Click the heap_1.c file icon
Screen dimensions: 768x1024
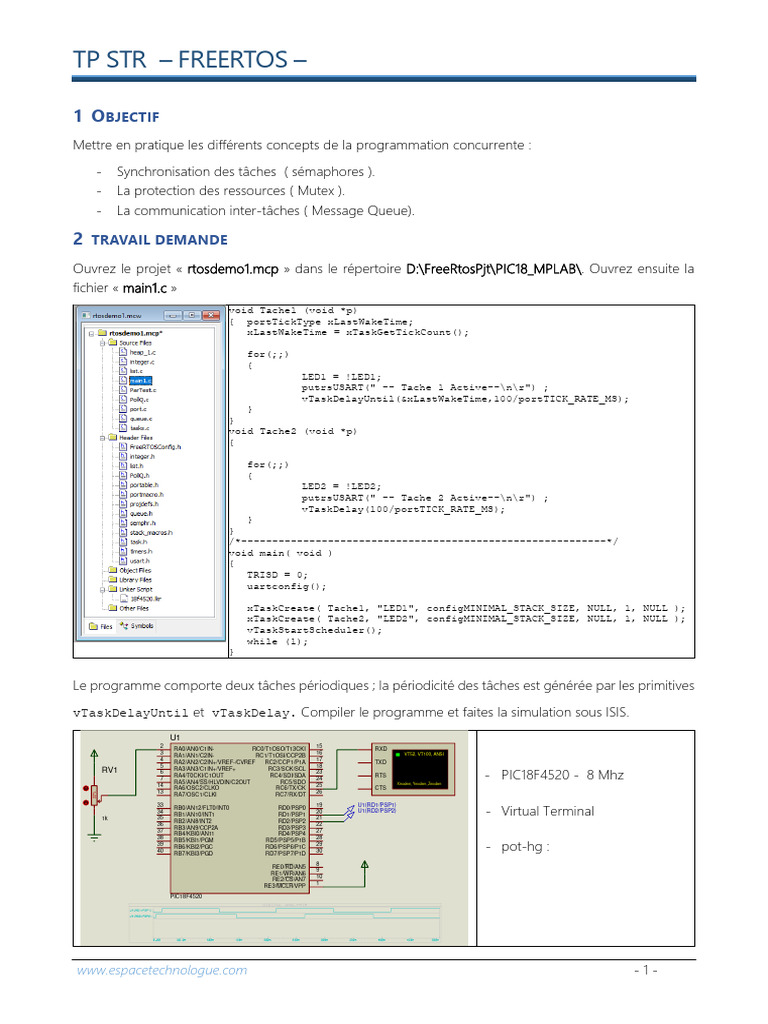(123, 352)
